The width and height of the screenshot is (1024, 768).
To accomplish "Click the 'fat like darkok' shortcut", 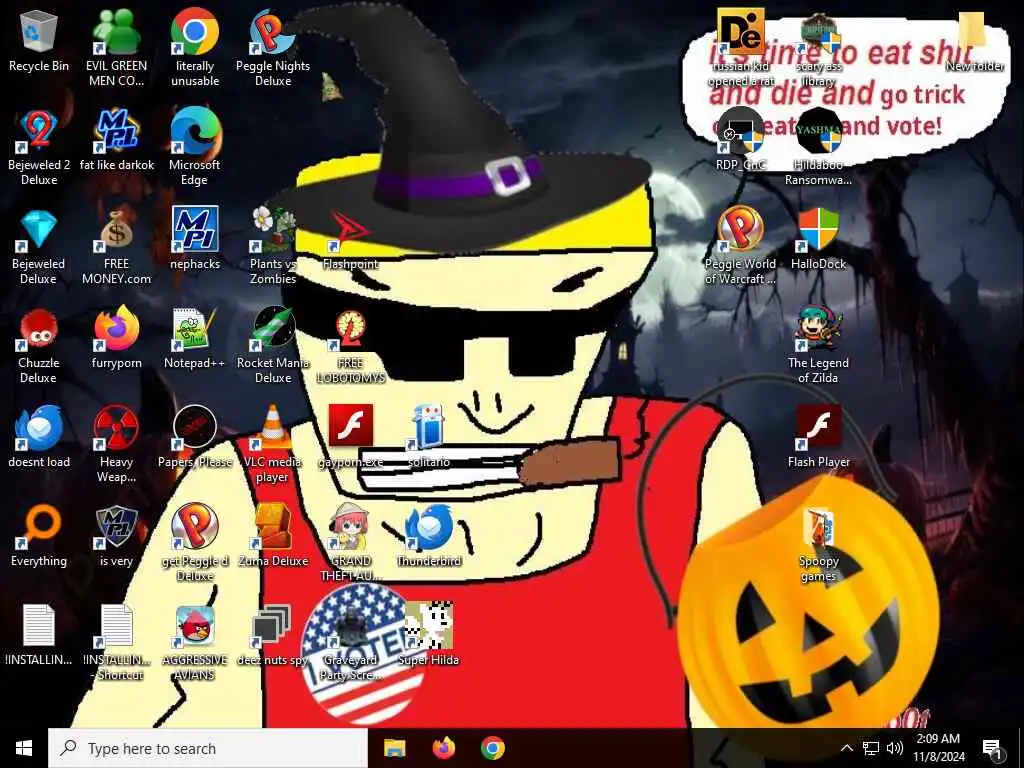I will (x=116, y=131).
